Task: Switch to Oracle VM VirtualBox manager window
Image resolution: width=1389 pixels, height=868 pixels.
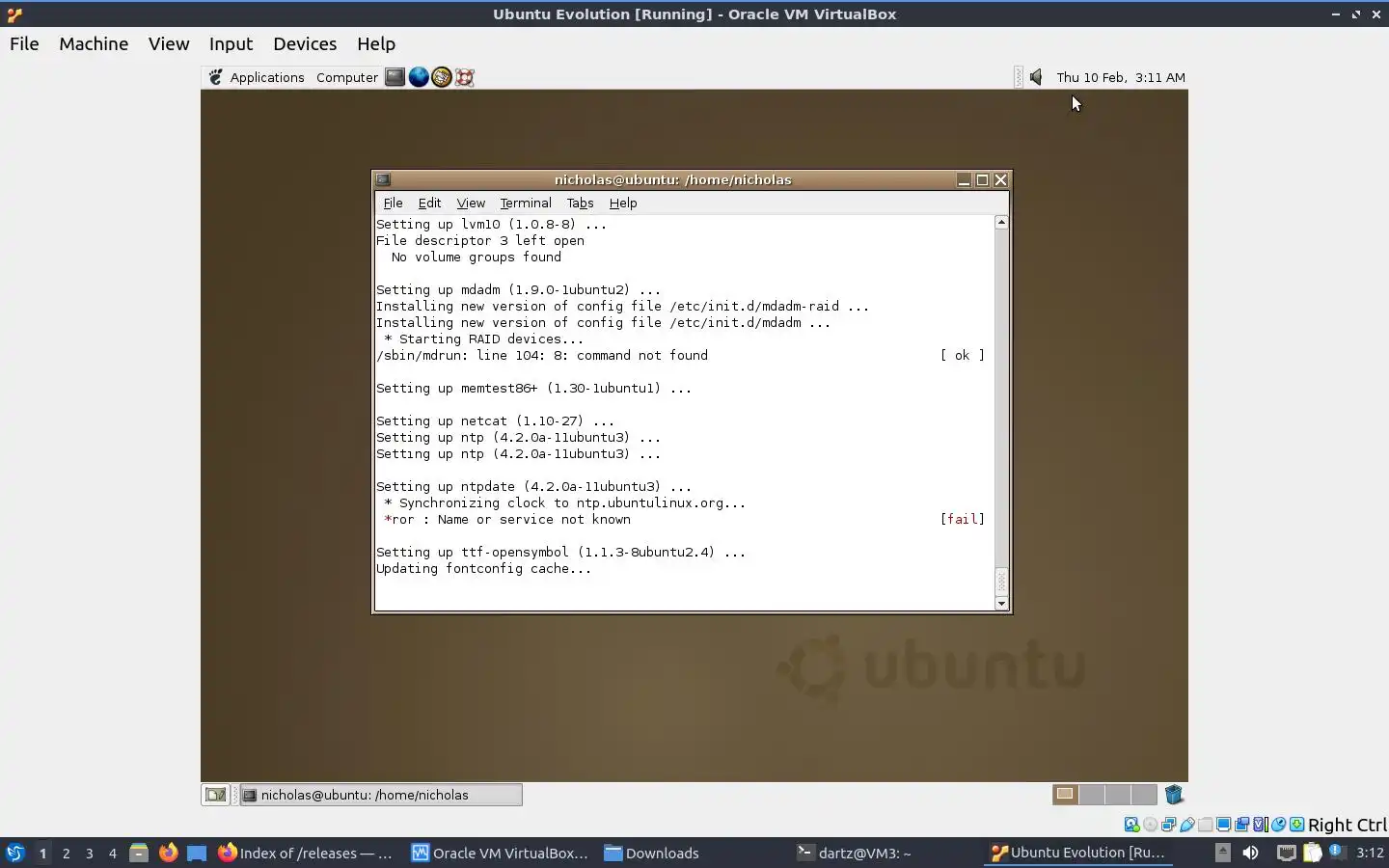Action: point(500,853)
